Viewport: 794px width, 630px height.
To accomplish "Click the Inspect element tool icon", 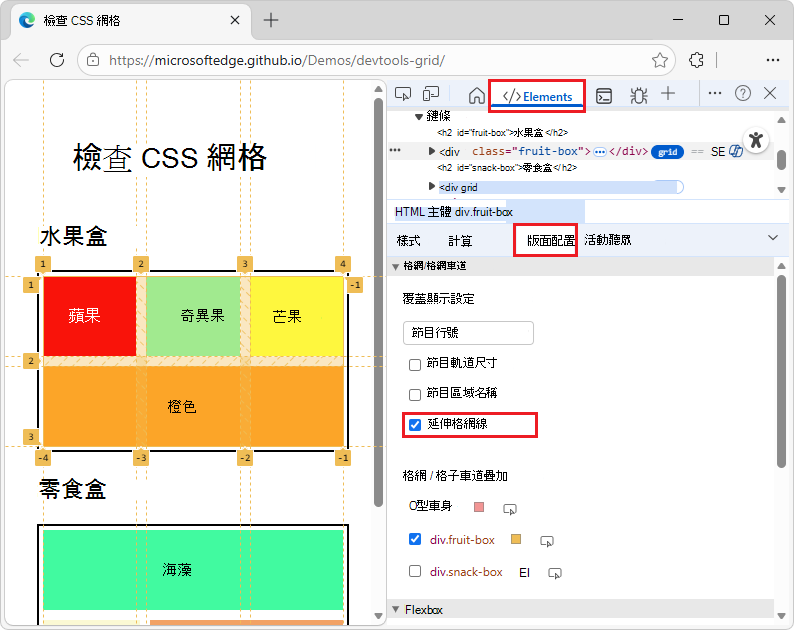I will point(403,94).
